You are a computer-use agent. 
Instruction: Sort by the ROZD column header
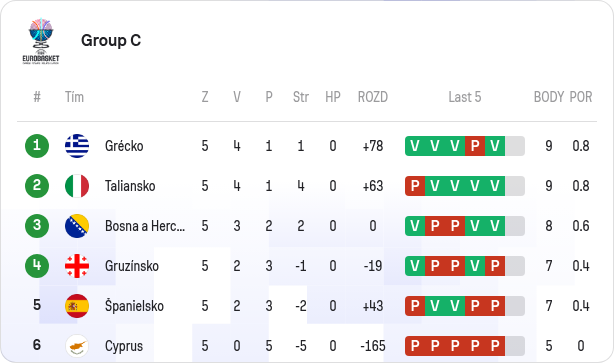[373, 97]
